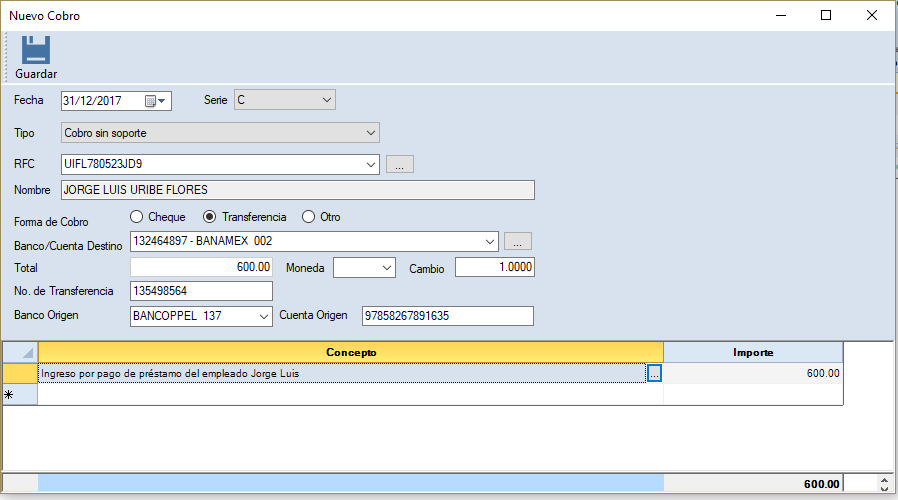Select the Cheque payment option
This screenshot has width=898, height=500.
(x=137, y=217)
